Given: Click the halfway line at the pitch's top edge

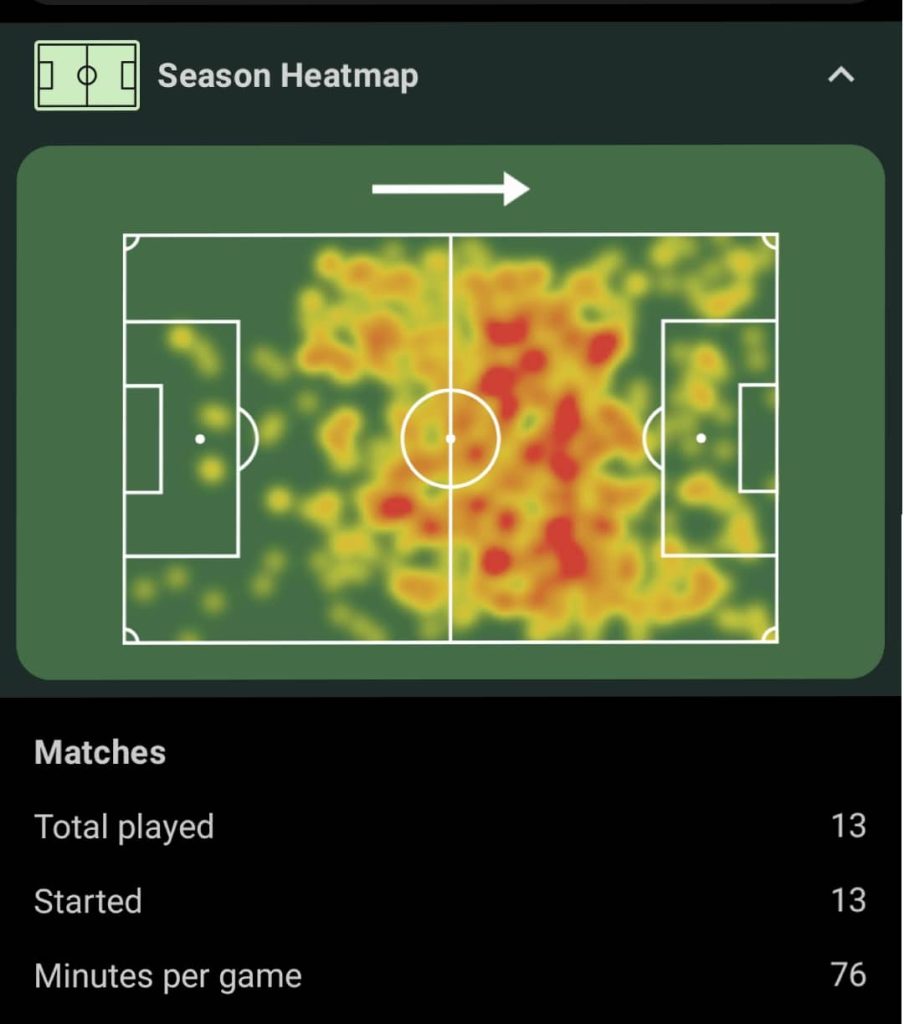Looking at the screenshot, I should coord(451,235).
